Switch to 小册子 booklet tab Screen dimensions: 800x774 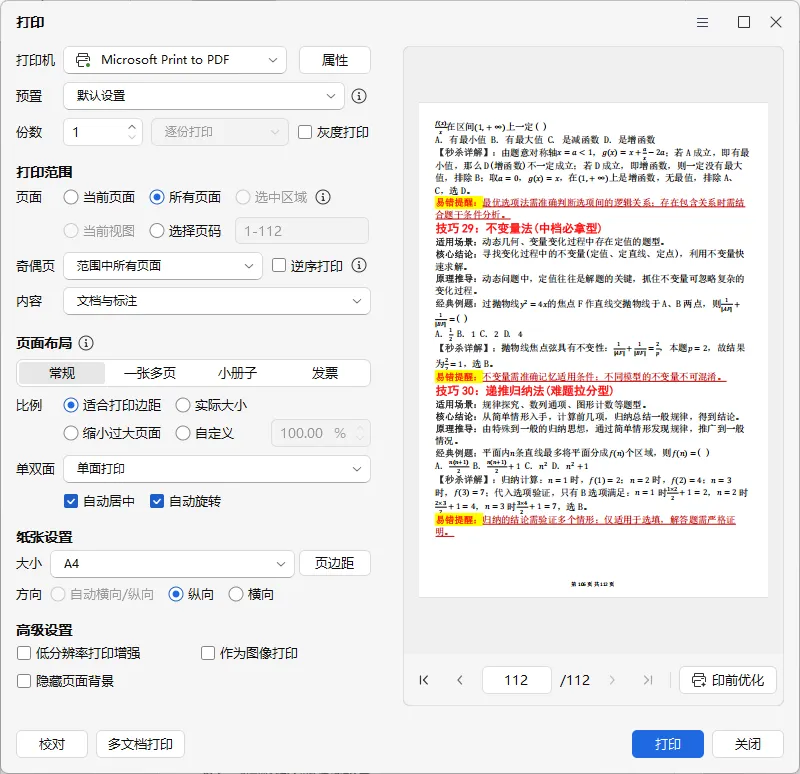pyautogui.click(x=237, y=373)
